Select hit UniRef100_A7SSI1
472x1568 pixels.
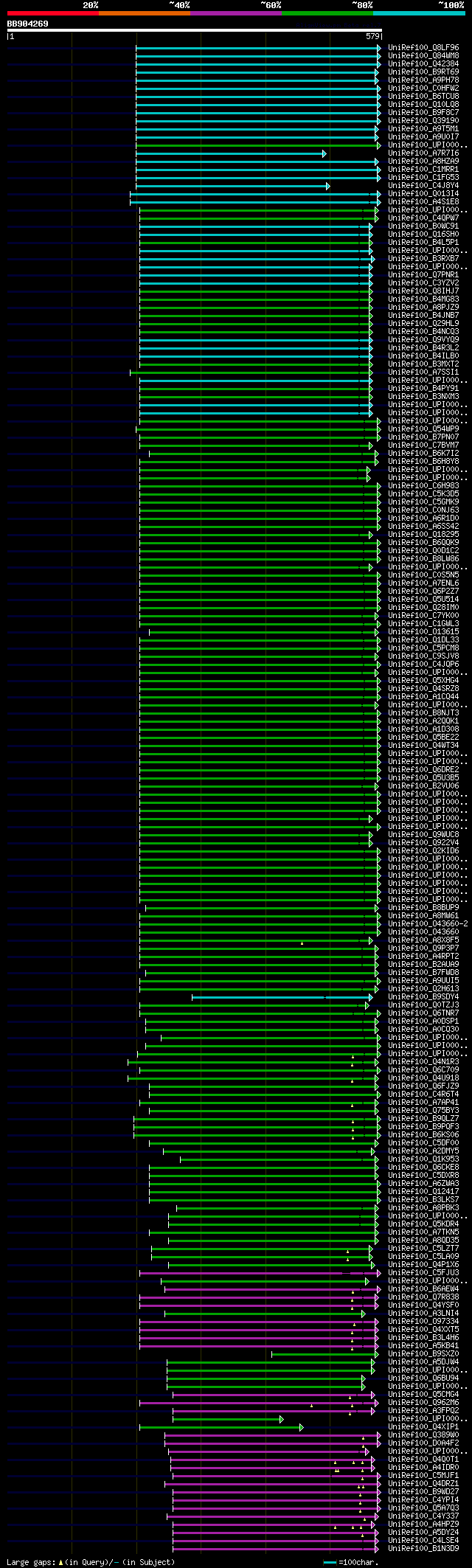click(423, 372)
